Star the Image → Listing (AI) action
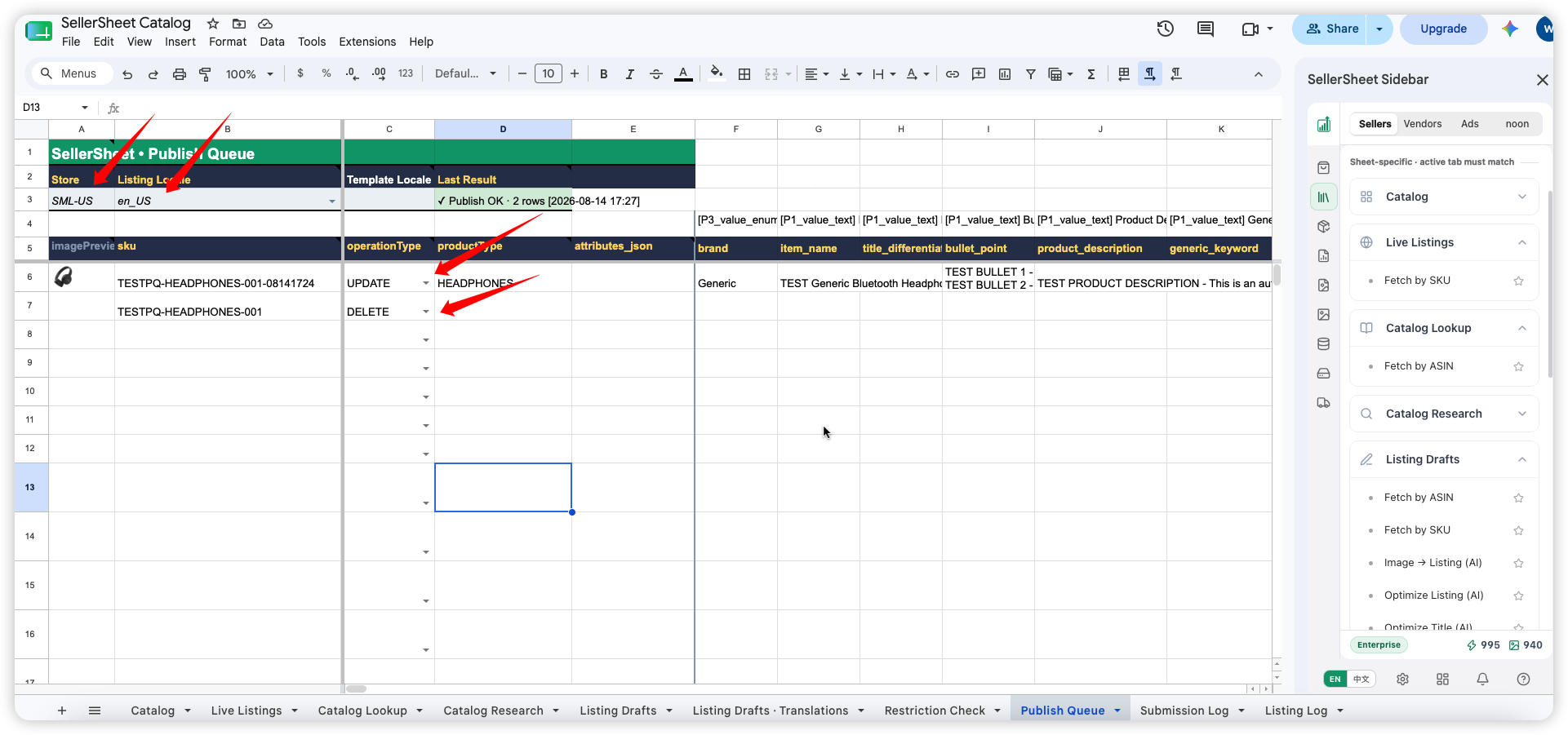This screenshot has width=1568, height=735. tap(1518, 563)
